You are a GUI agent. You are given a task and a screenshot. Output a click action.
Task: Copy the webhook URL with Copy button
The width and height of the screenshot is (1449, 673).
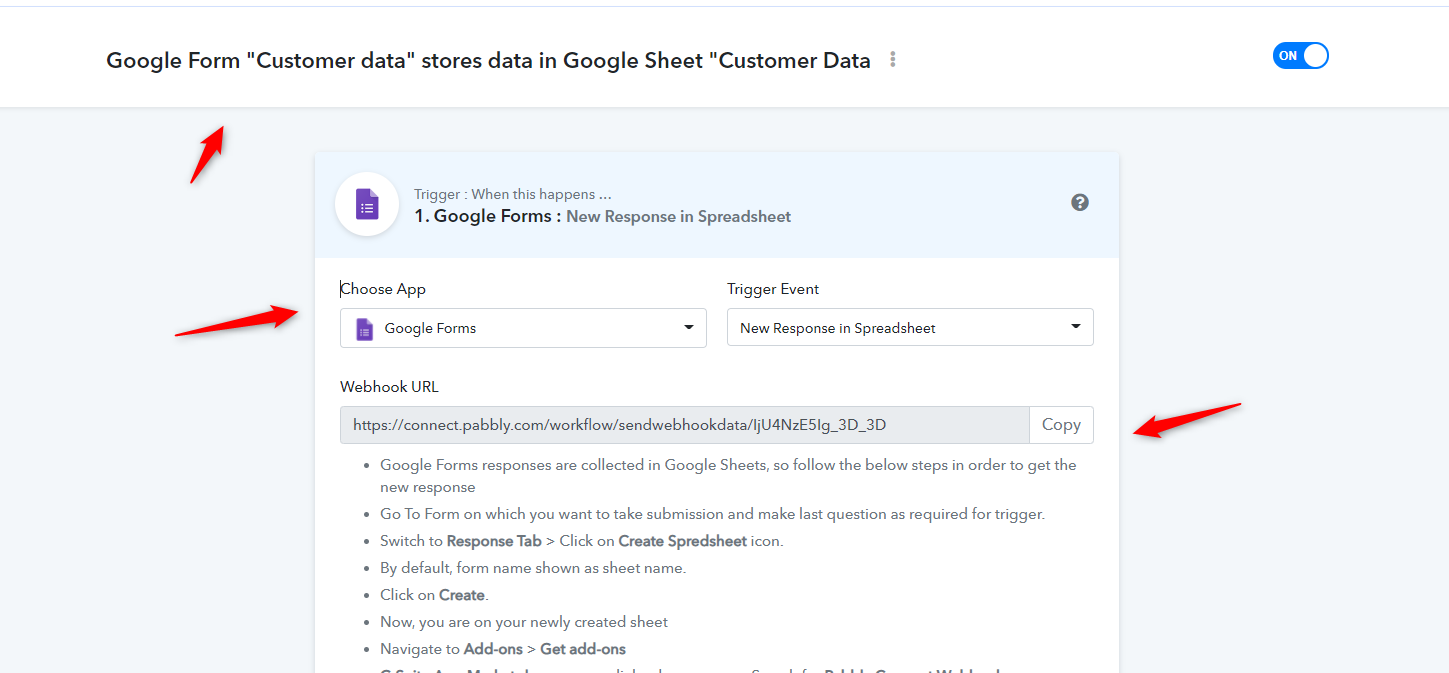(1061, 425)
